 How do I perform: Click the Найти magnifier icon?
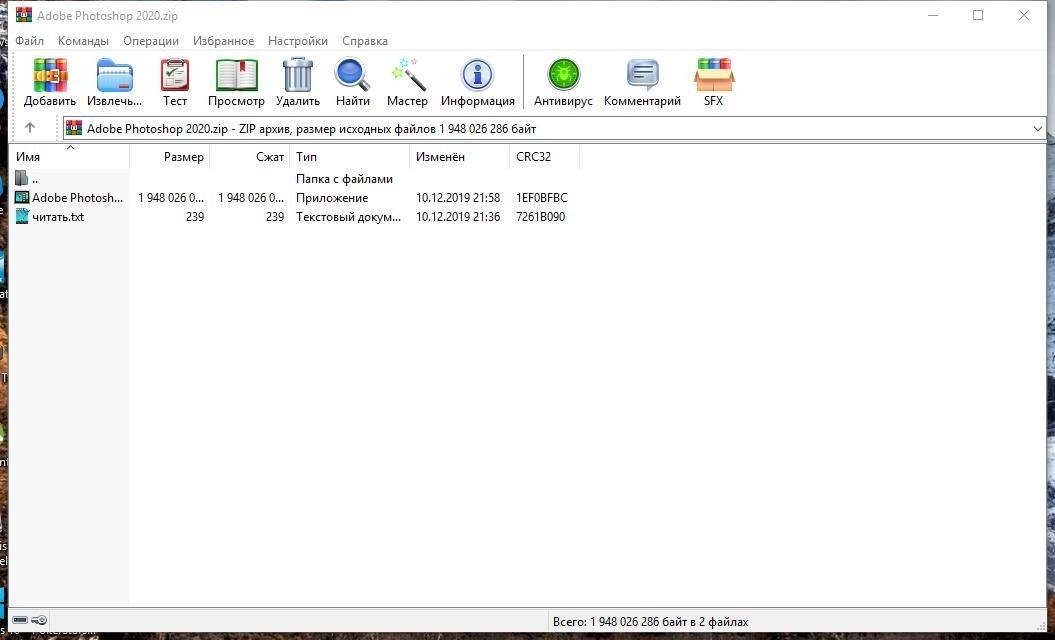click(x=353, y=75)
